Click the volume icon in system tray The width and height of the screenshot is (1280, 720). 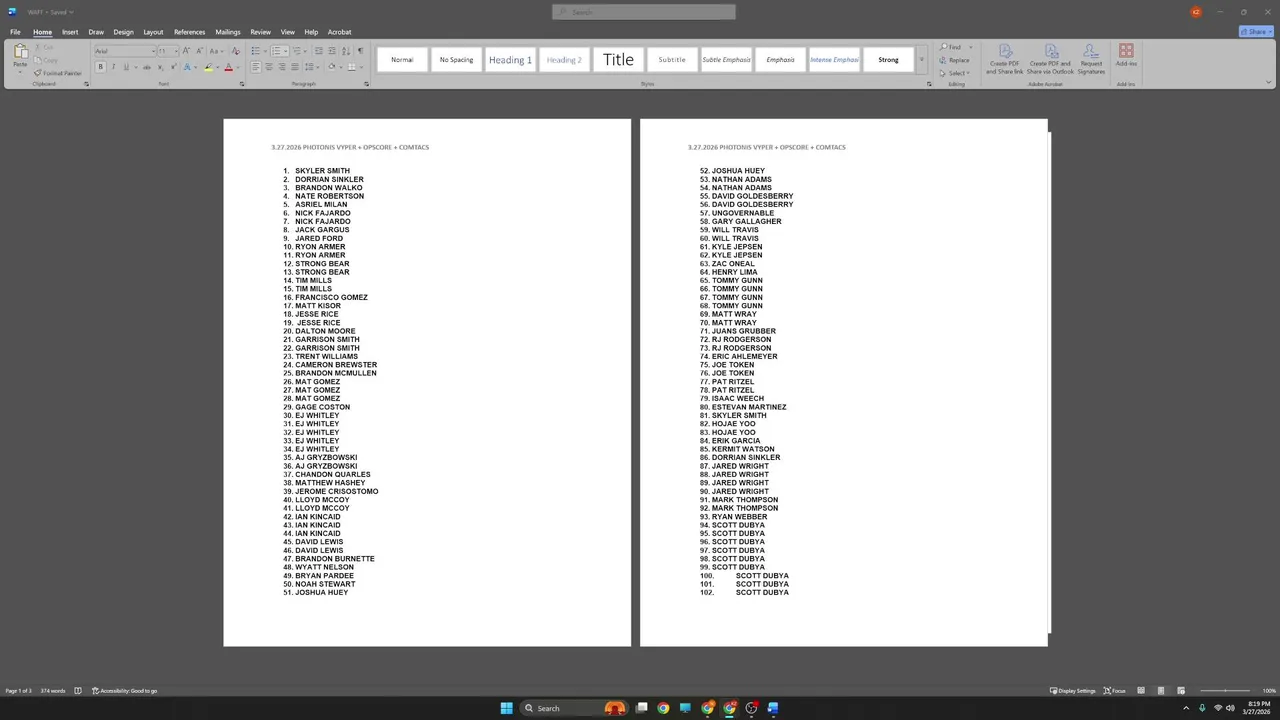pos(1230,708)
